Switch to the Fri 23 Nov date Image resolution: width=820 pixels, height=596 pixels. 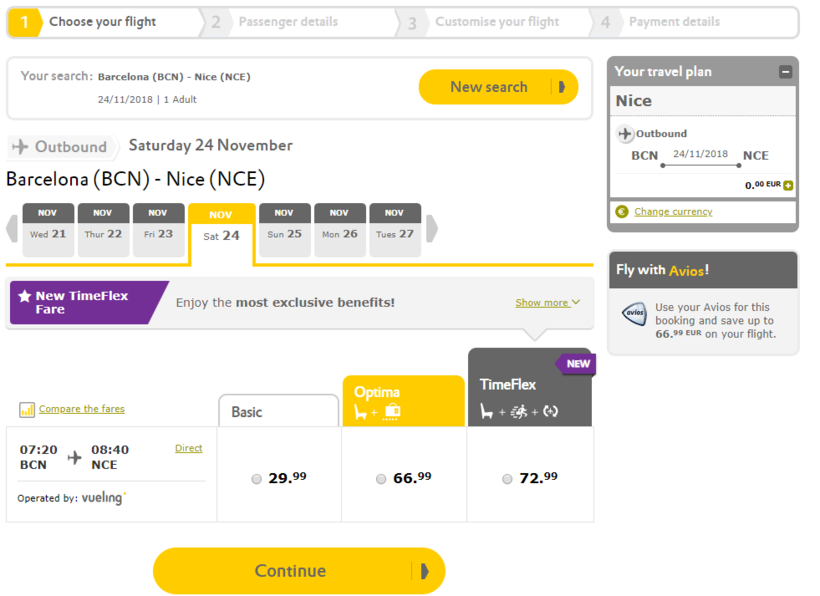(158, 230)
